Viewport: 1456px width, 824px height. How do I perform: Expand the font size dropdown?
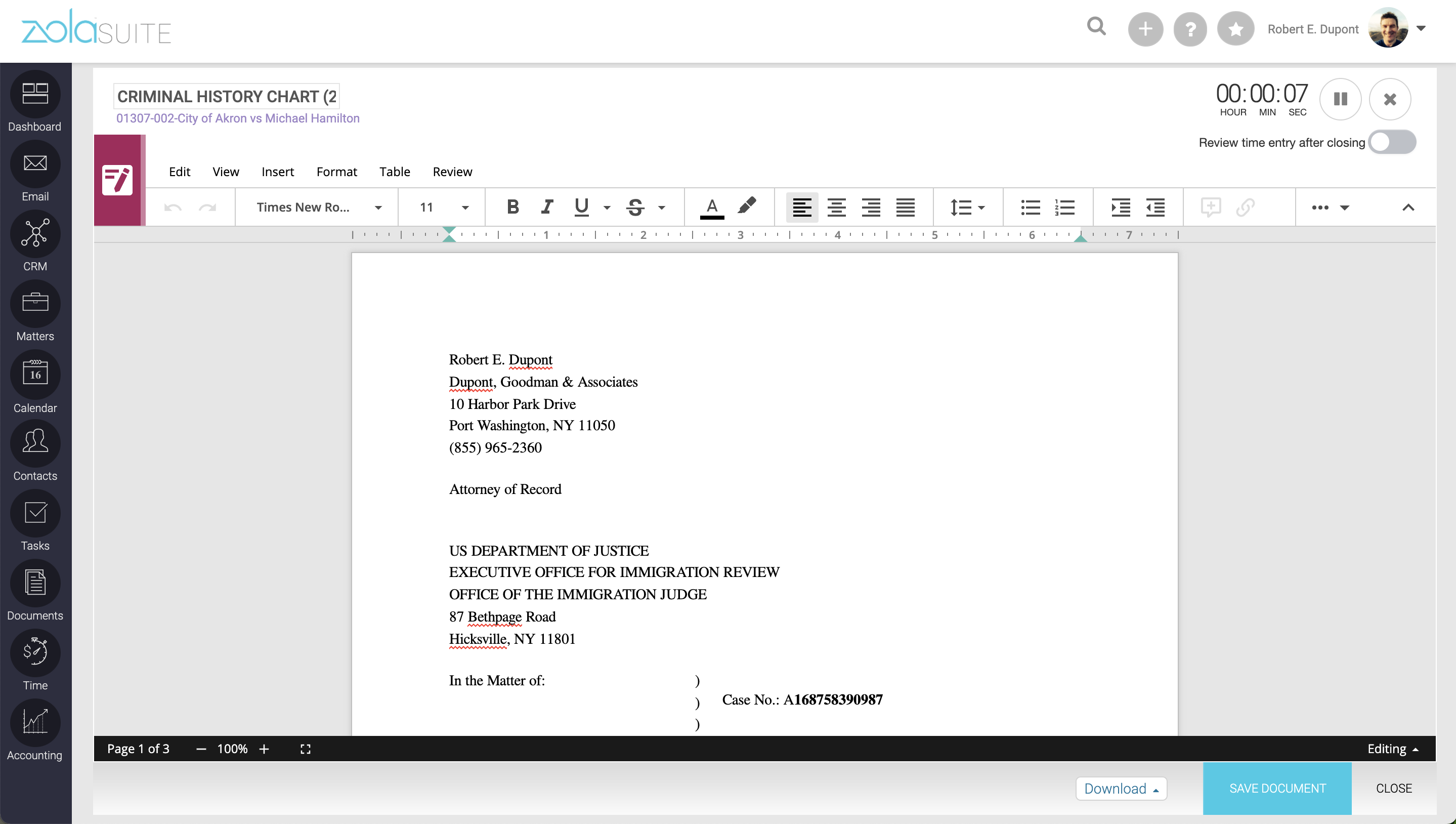(465, 207)
